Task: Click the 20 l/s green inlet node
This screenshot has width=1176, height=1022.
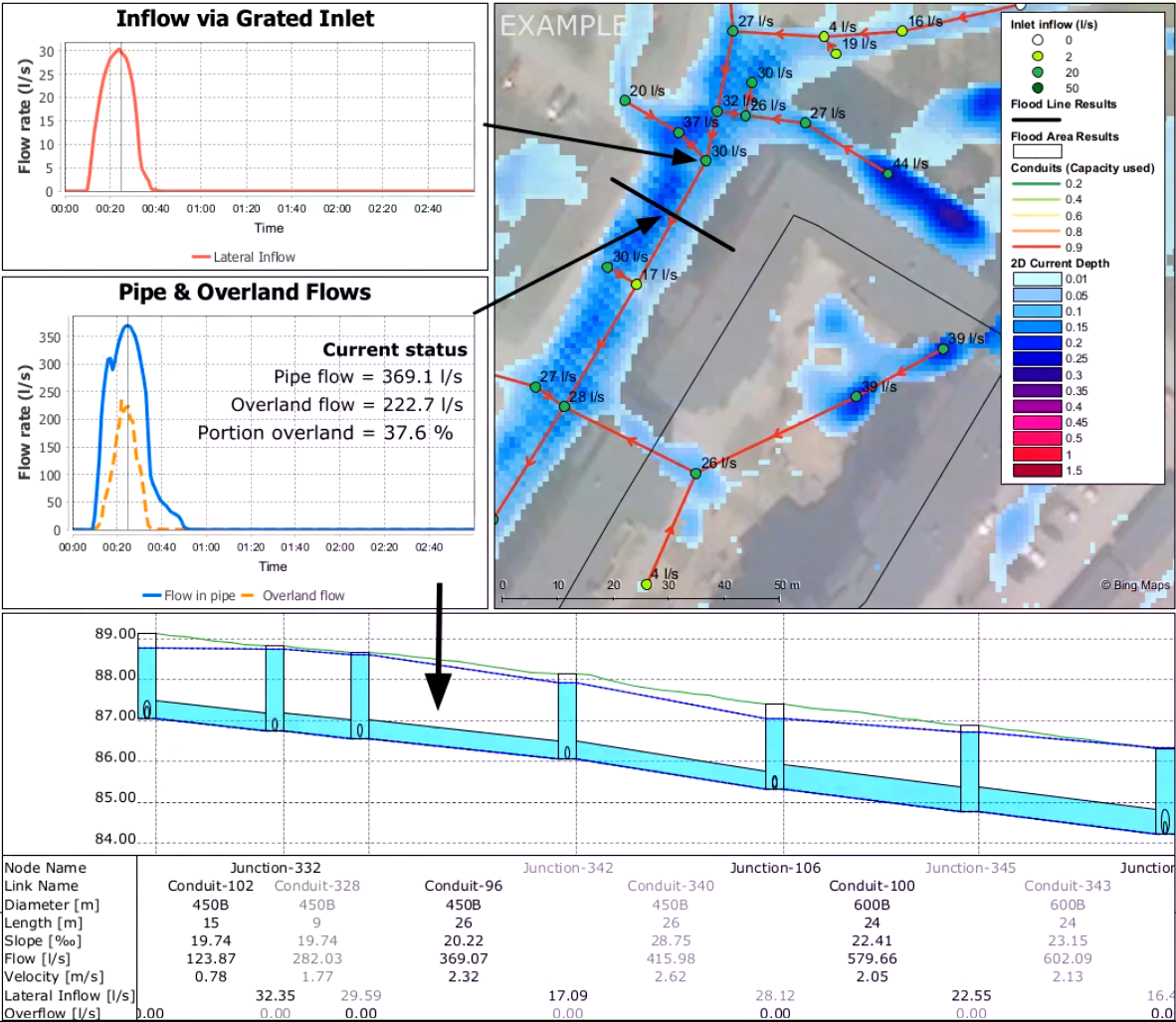Action: pyautogui.click(x=625, y=101)
